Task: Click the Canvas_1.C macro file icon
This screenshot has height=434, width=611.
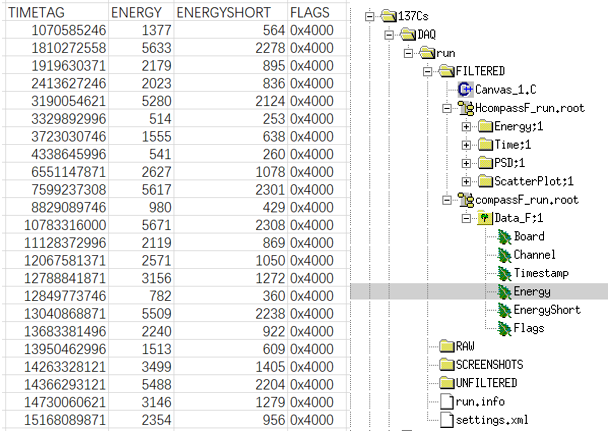Action: click(465, 90)
